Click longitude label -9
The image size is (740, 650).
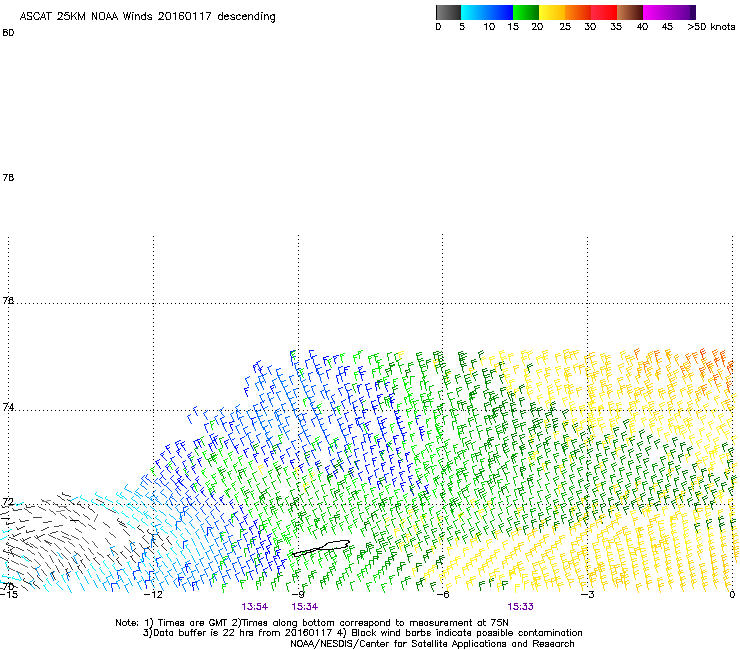point(298,595)
